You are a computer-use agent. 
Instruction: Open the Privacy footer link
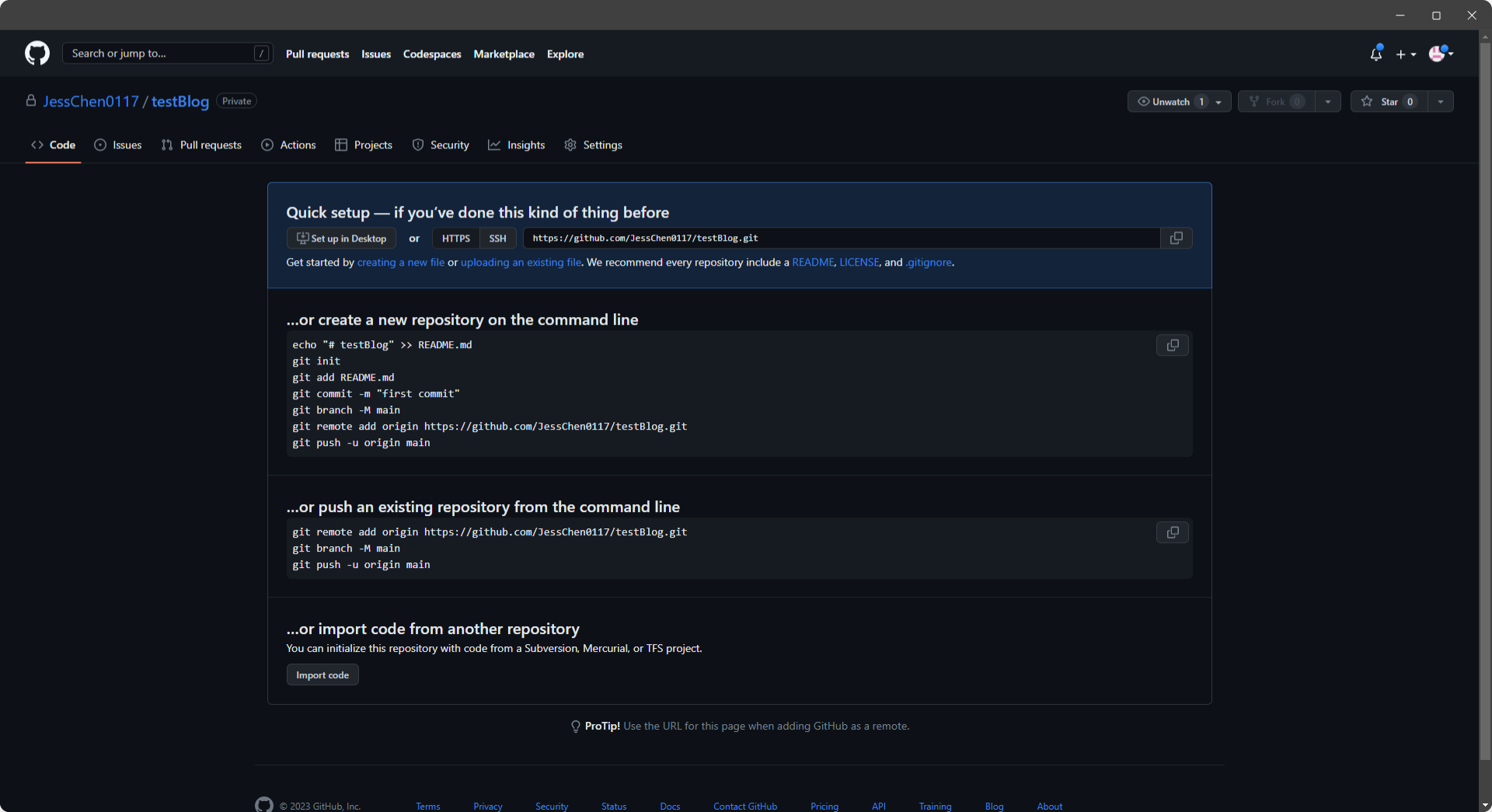[488, 807]
